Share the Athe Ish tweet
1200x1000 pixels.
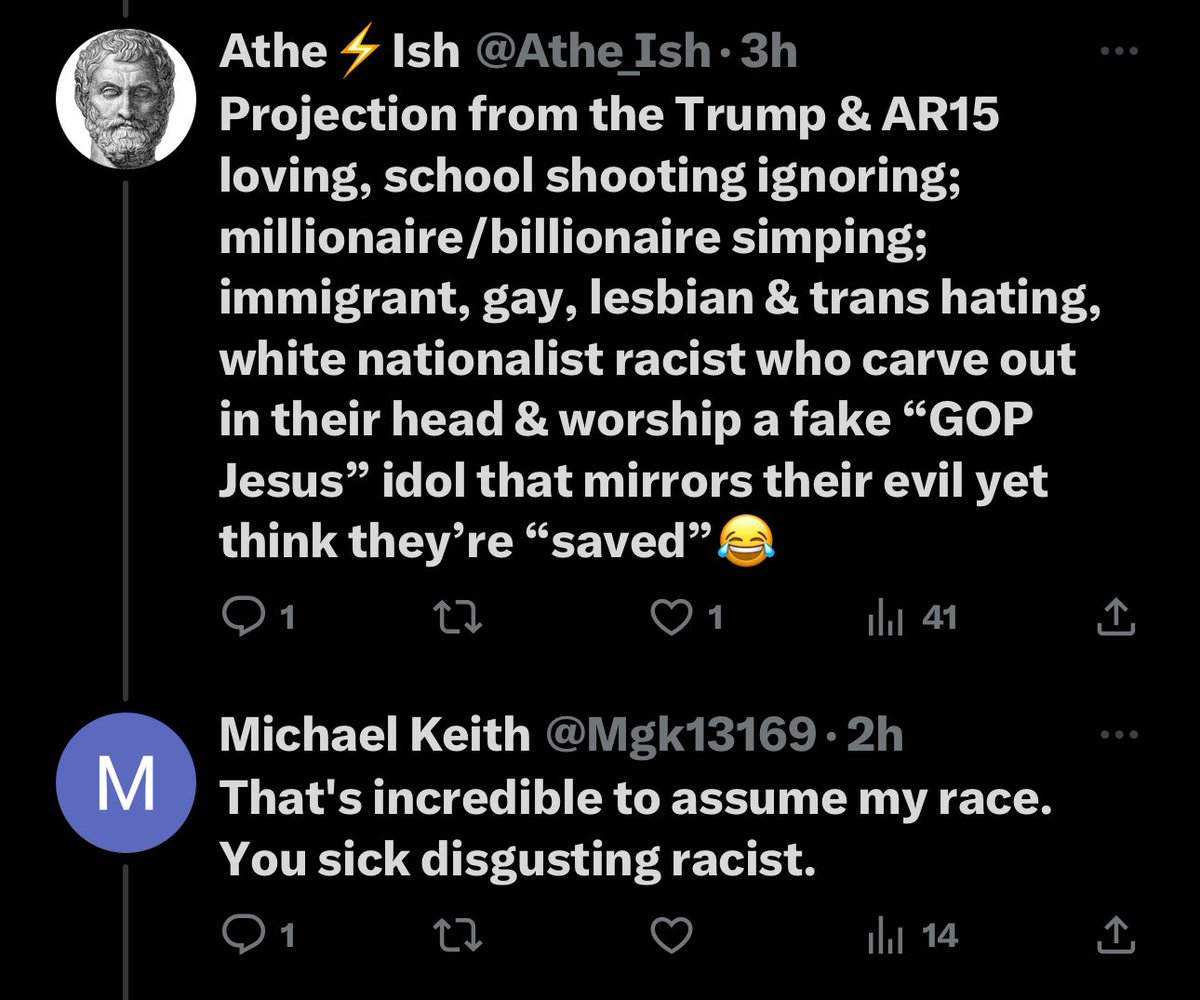[1116, 619]
